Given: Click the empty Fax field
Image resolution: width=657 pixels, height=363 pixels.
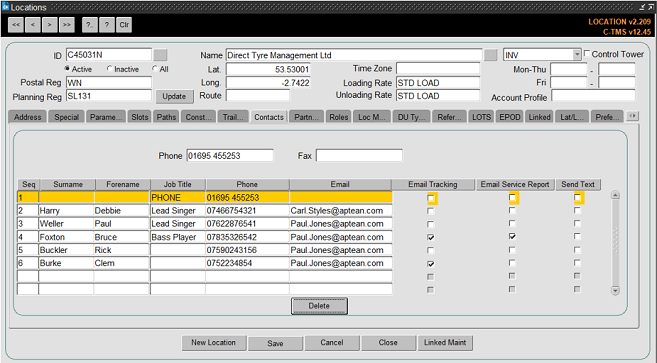Looking at the screenshot, I should click(x=359, y=156).
